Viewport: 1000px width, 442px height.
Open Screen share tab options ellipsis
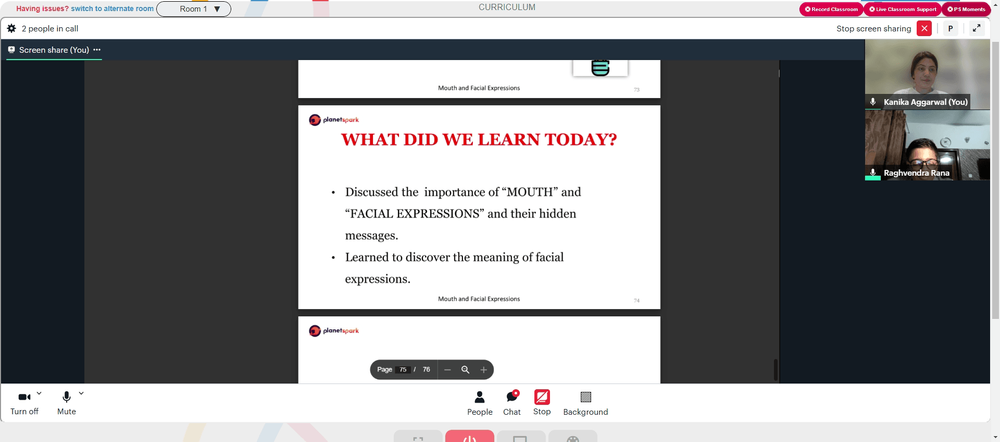(97, 50)
